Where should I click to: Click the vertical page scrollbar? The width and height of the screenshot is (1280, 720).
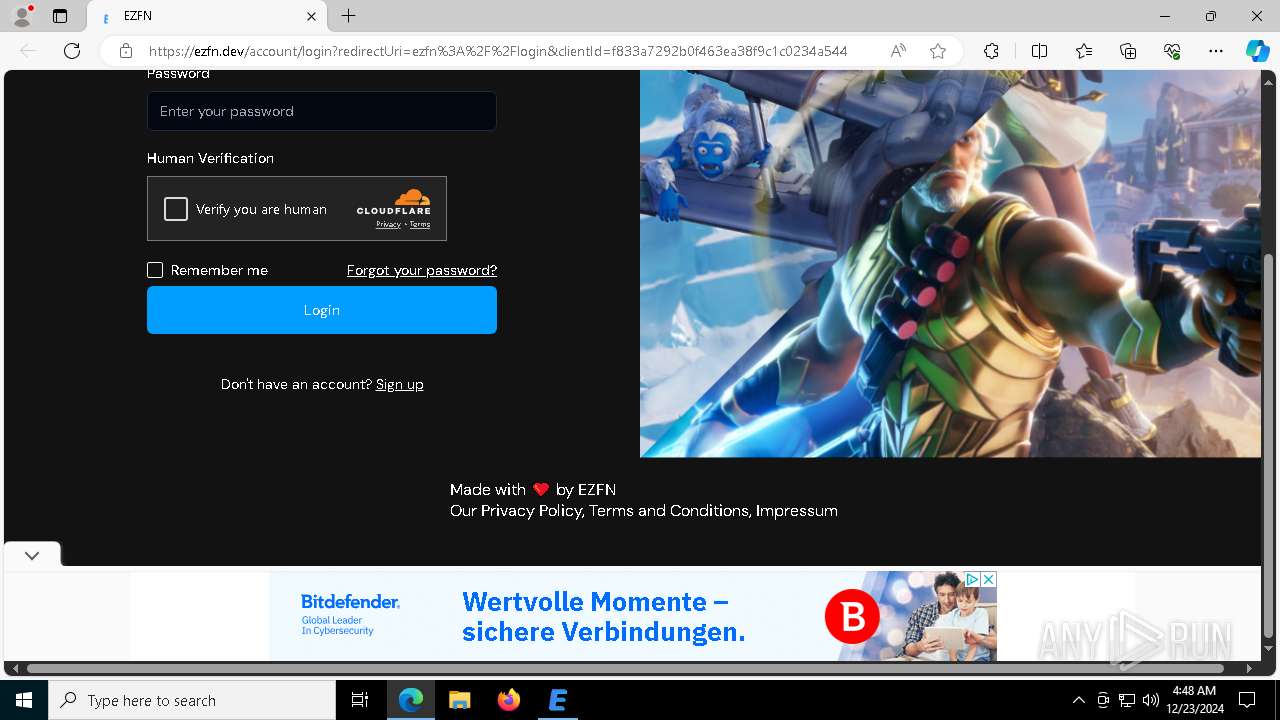pyautogui.click(x=1269, y=445)
